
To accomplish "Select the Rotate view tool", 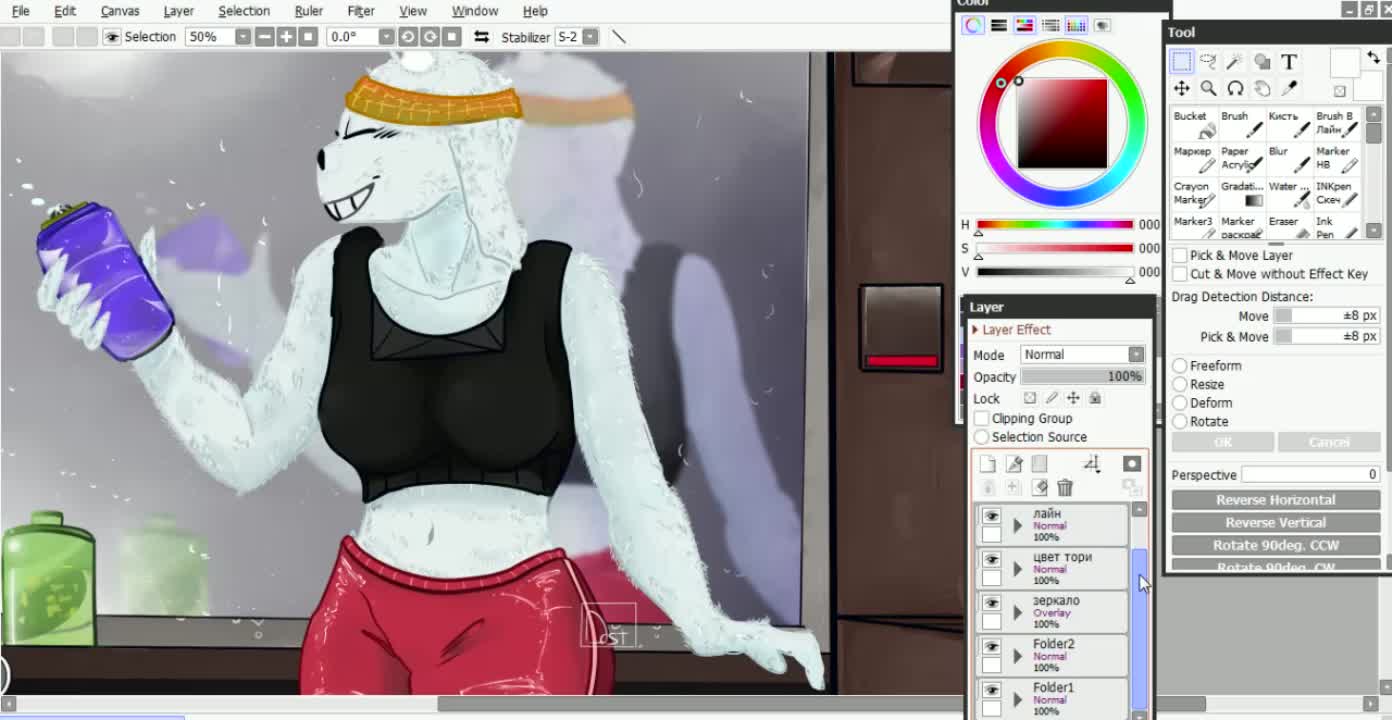I will pos(1235,89).
